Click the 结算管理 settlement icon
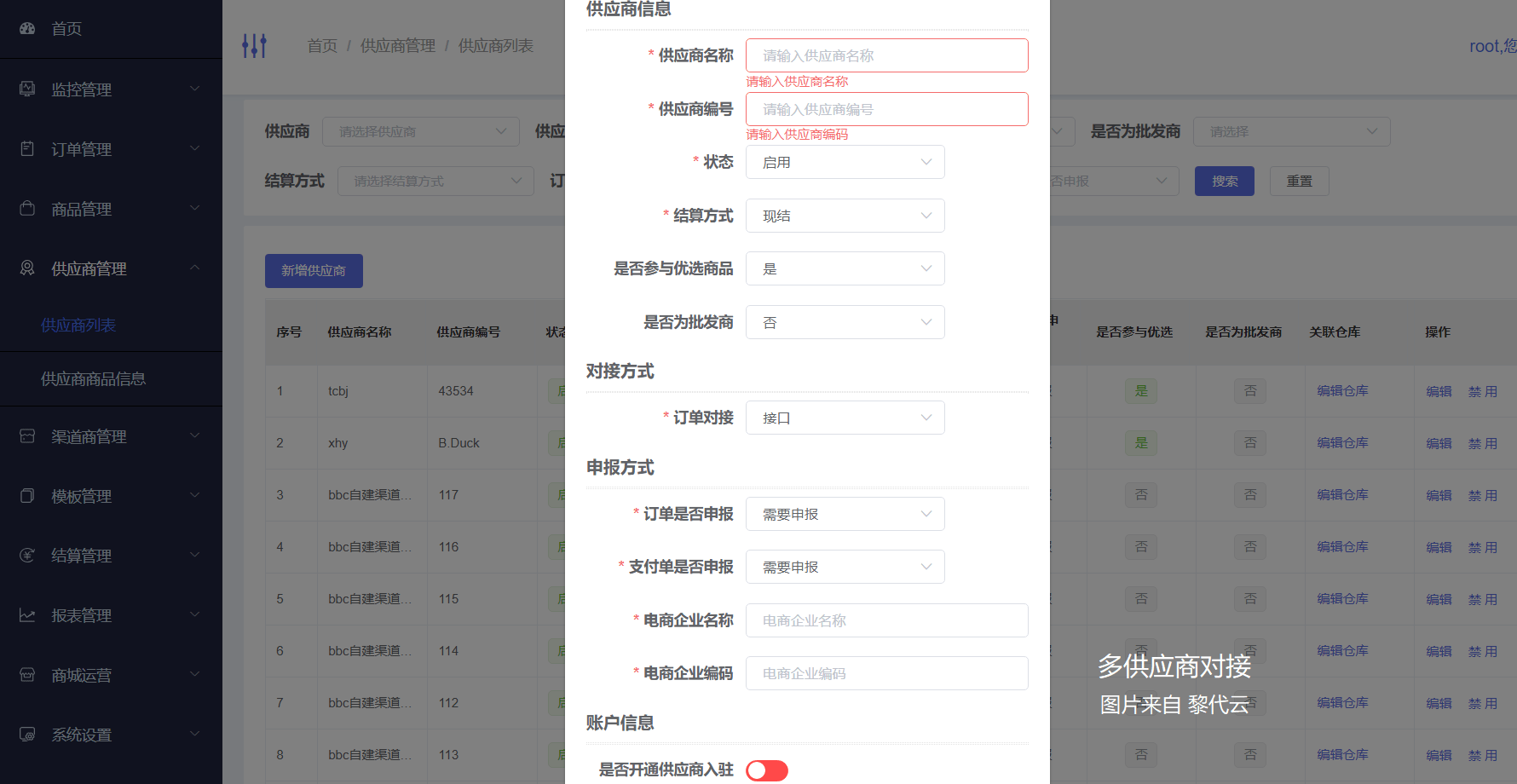Viewport: 1517px width, 784px height. point(26,555)
